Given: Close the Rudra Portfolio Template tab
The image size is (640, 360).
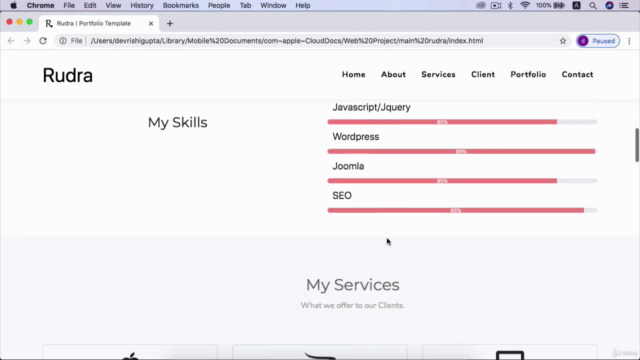Looking at the screenshot, I should pyautogui.click(x=151, y=24).
